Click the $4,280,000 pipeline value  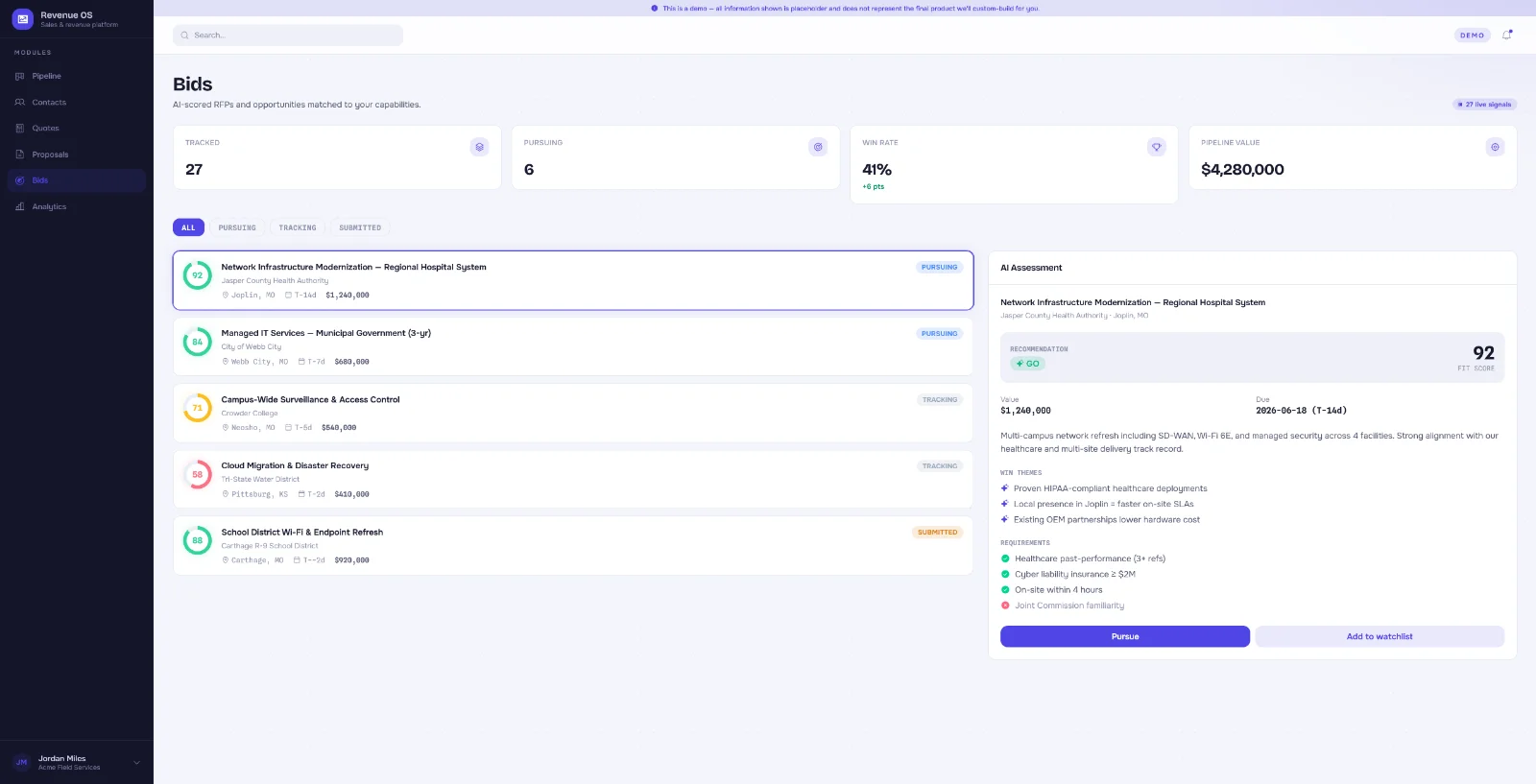[1242, 170]
